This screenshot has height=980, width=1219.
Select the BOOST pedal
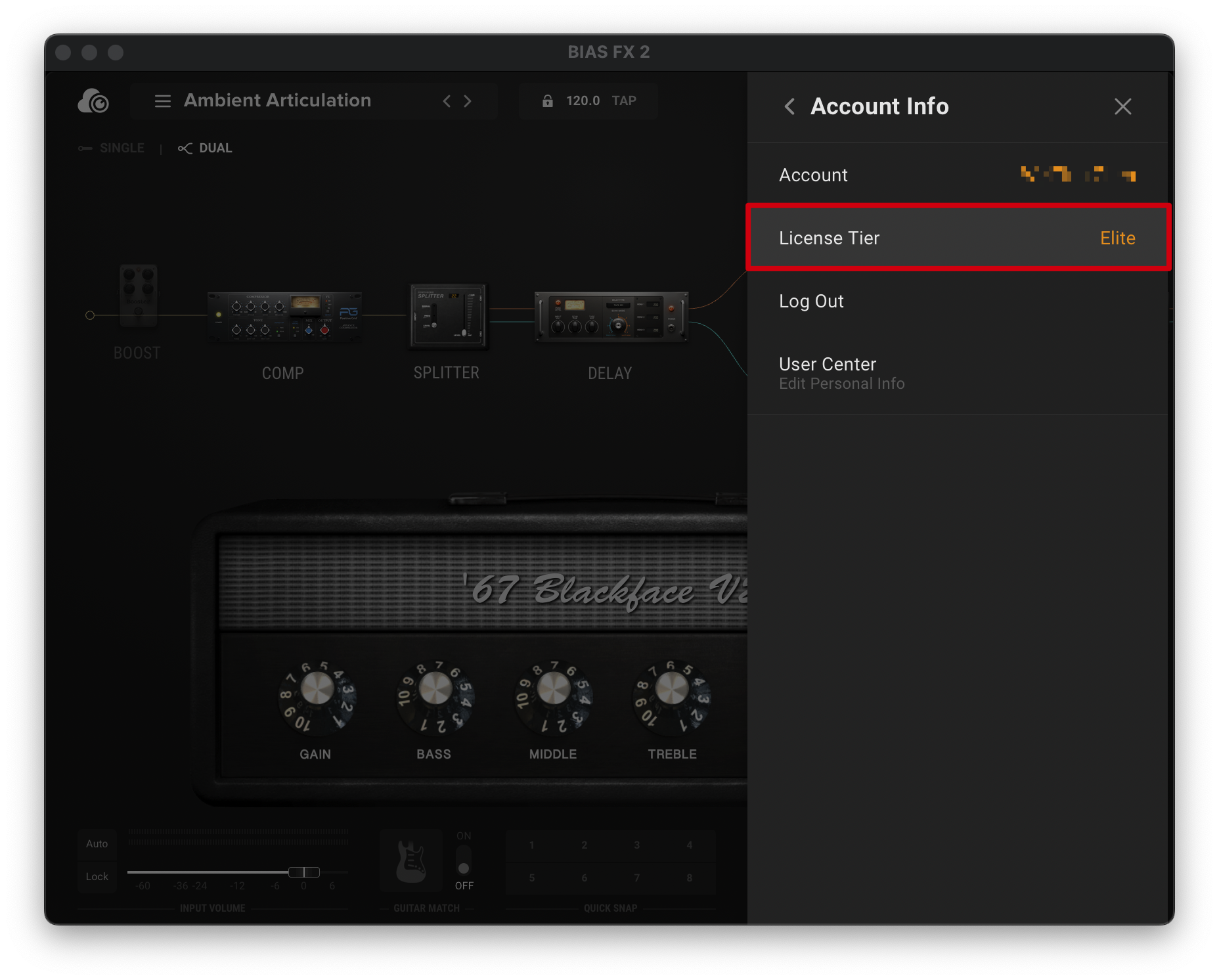tap(138, 296)
